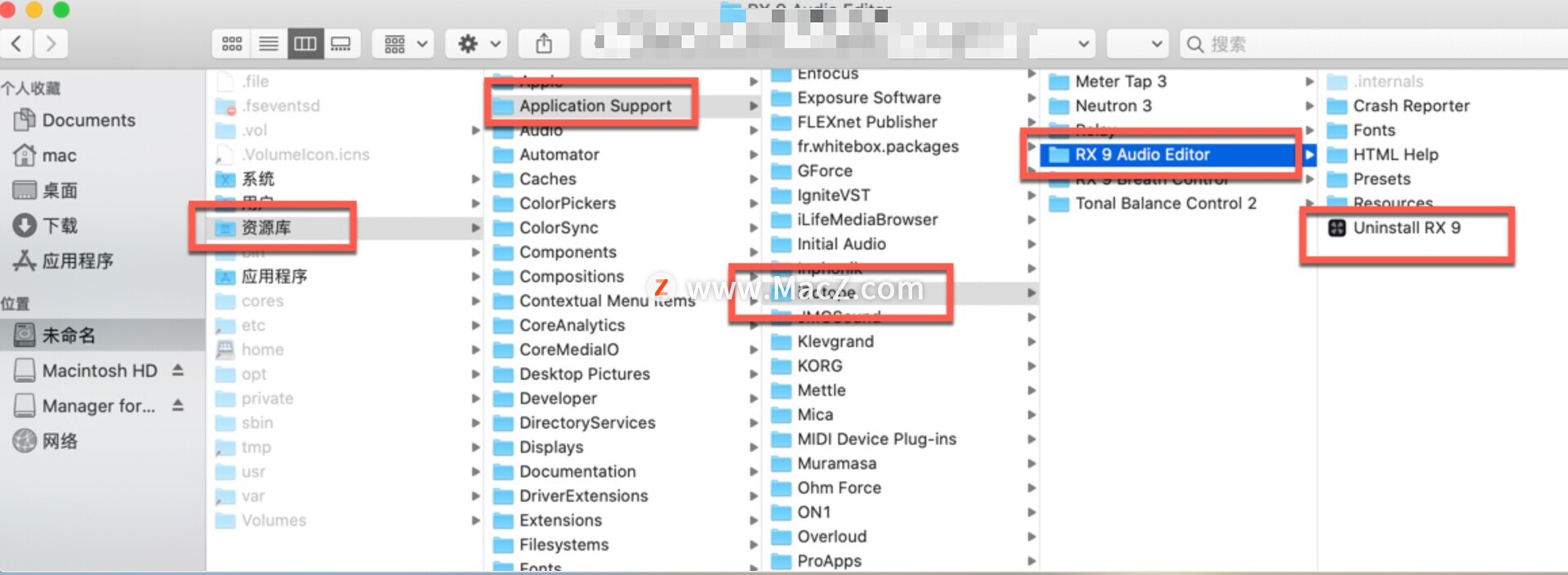Eject the Manager for... volume
The width and height of the screenshot is (1568, 575).
pyautogui.click(x=178, y=405)
